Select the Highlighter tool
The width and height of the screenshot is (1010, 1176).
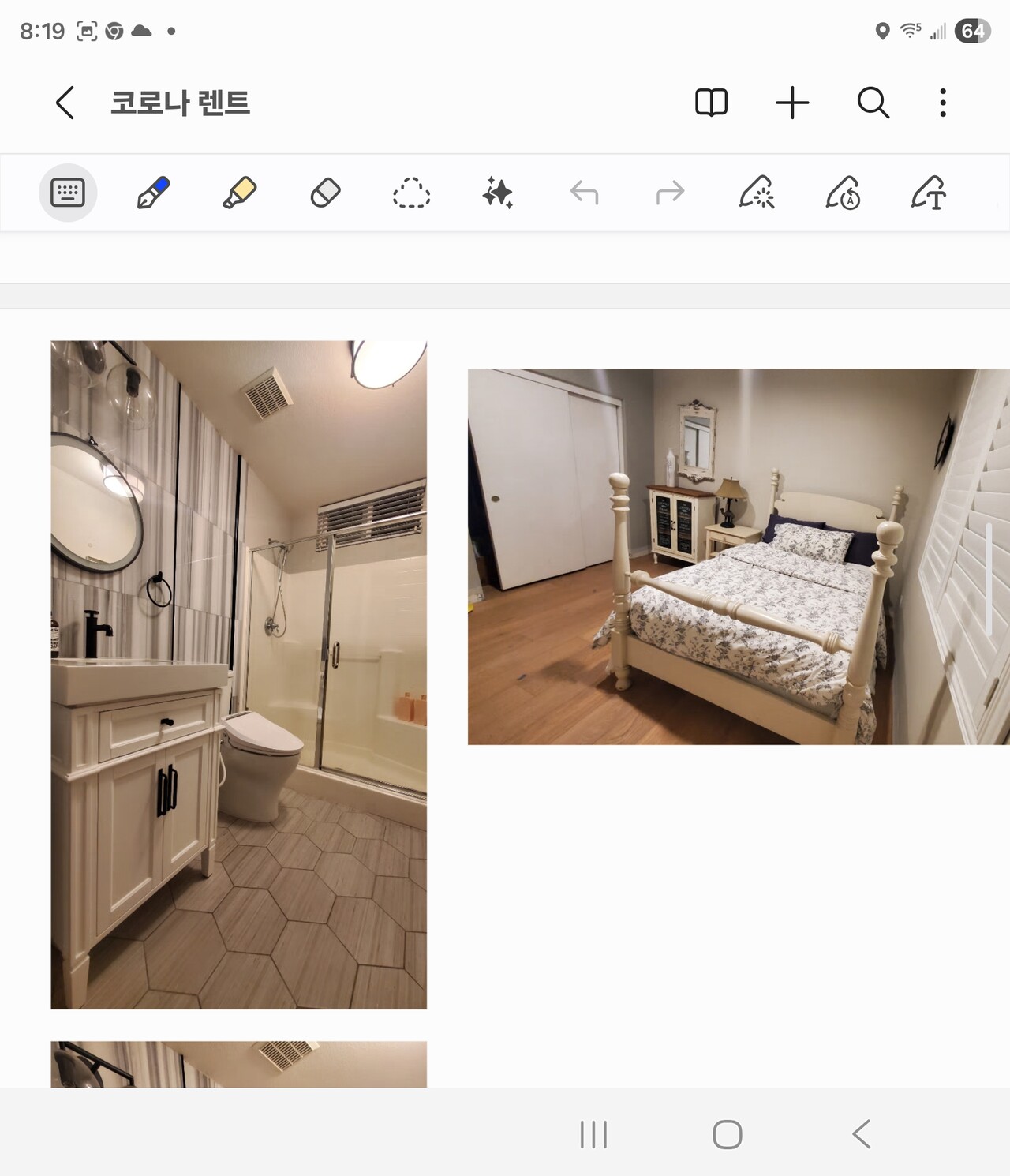tap(239, 193)
